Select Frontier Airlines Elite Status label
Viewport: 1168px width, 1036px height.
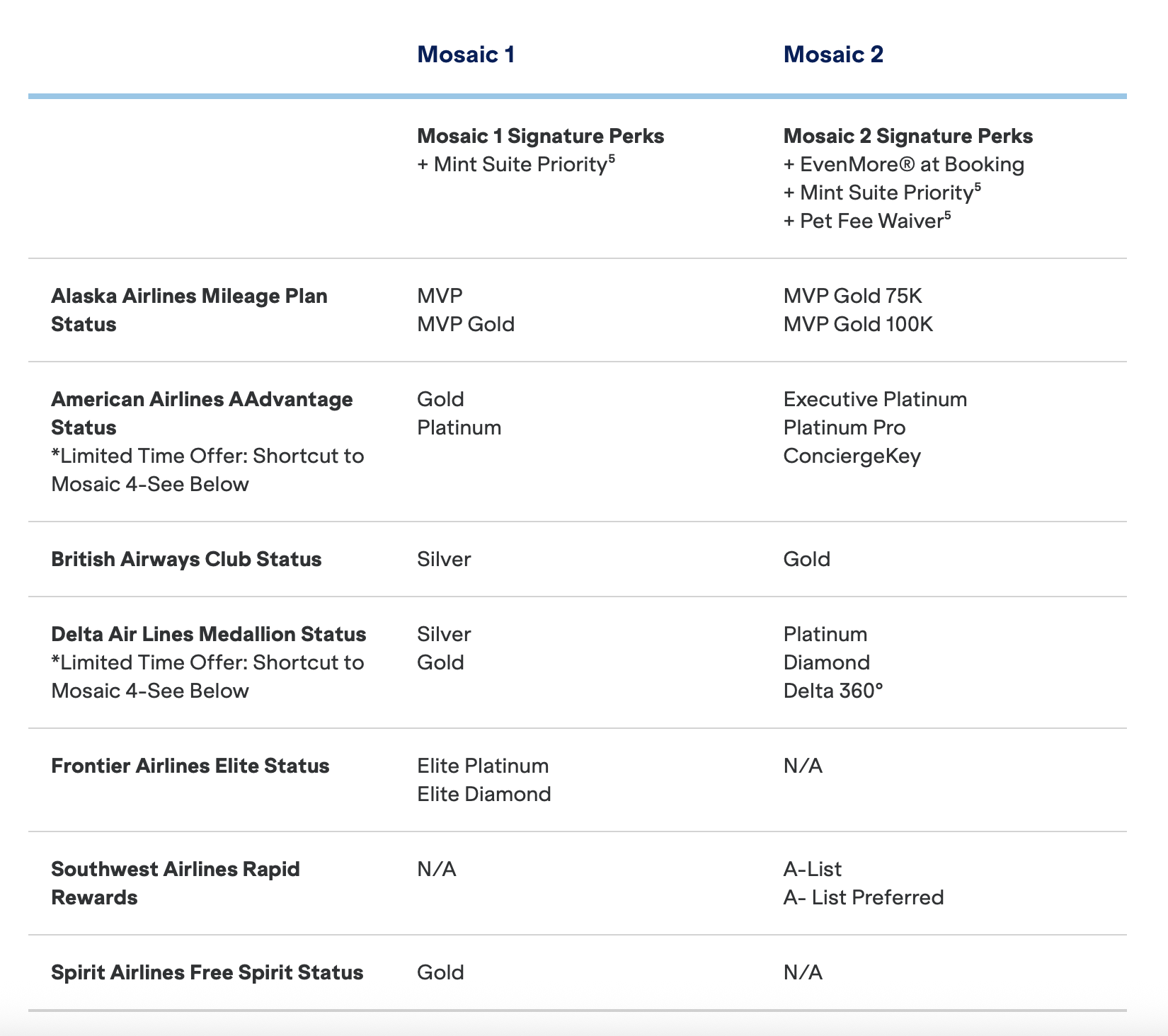pos(190,766)
